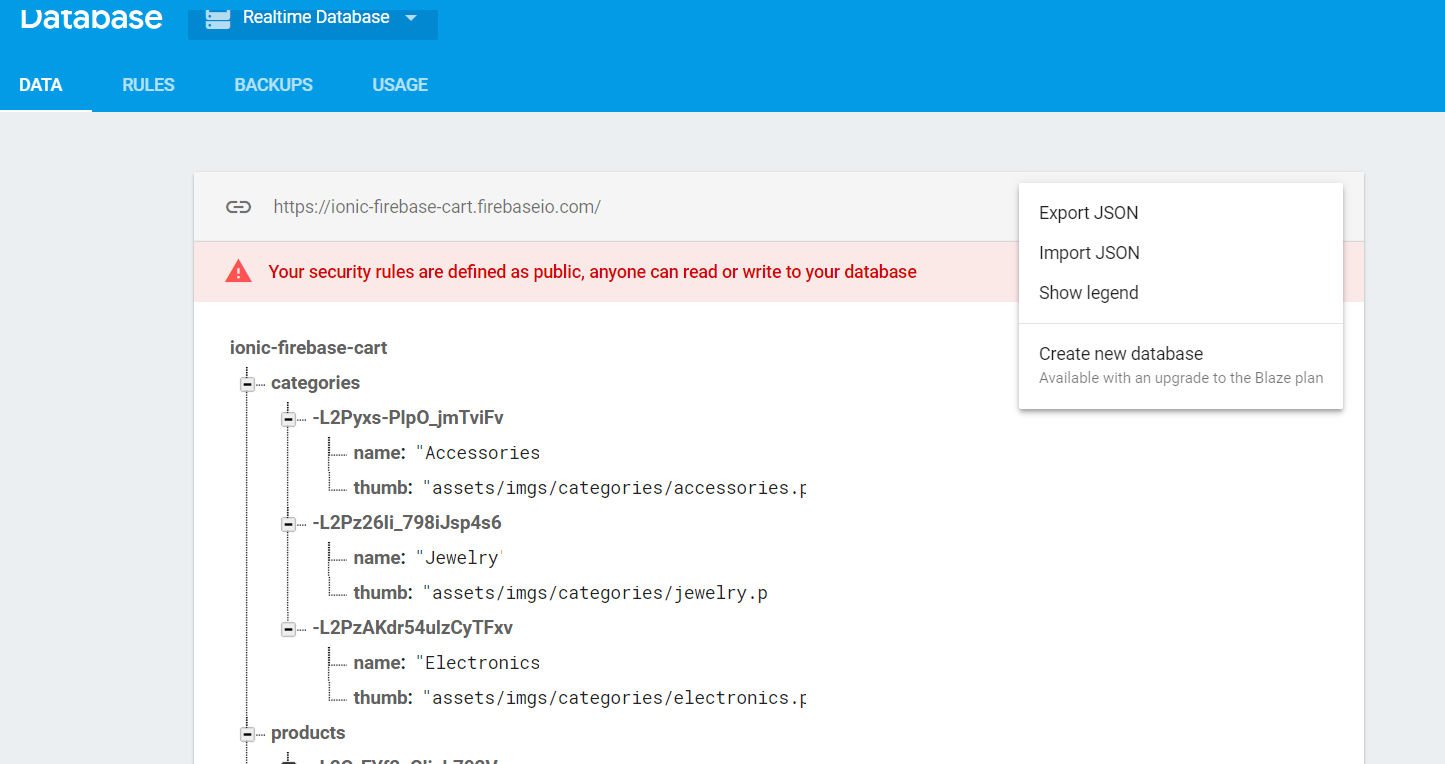
Task: Switch to the DATA tab
Action: click(x=41, y=85)
